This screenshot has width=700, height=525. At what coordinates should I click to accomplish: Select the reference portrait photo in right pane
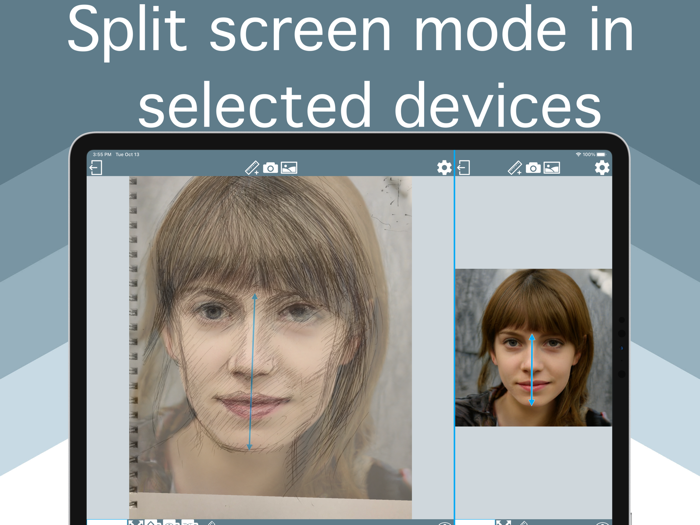tap(533, 347)
